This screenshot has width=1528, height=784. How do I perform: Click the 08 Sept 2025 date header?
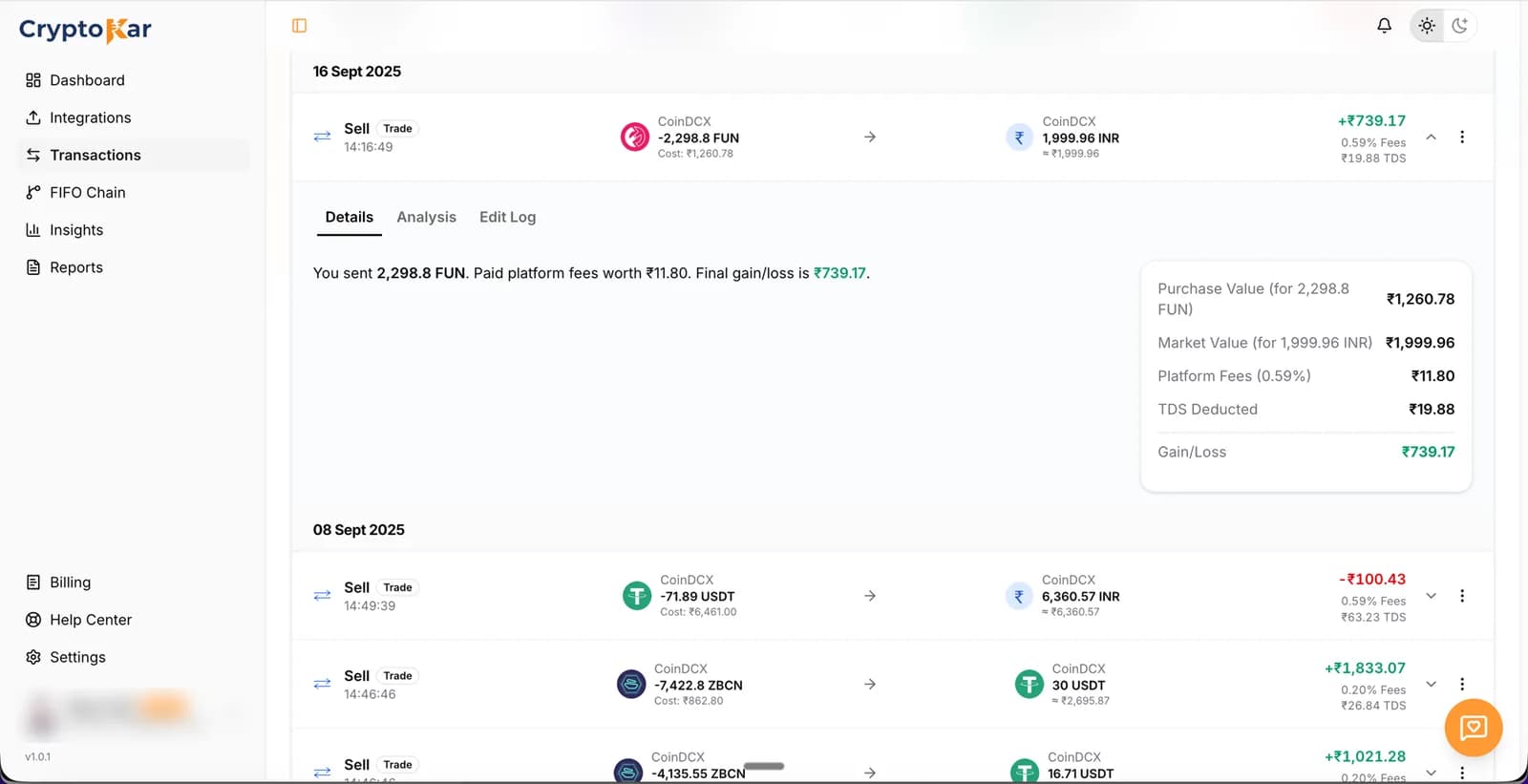click(359, 530)
